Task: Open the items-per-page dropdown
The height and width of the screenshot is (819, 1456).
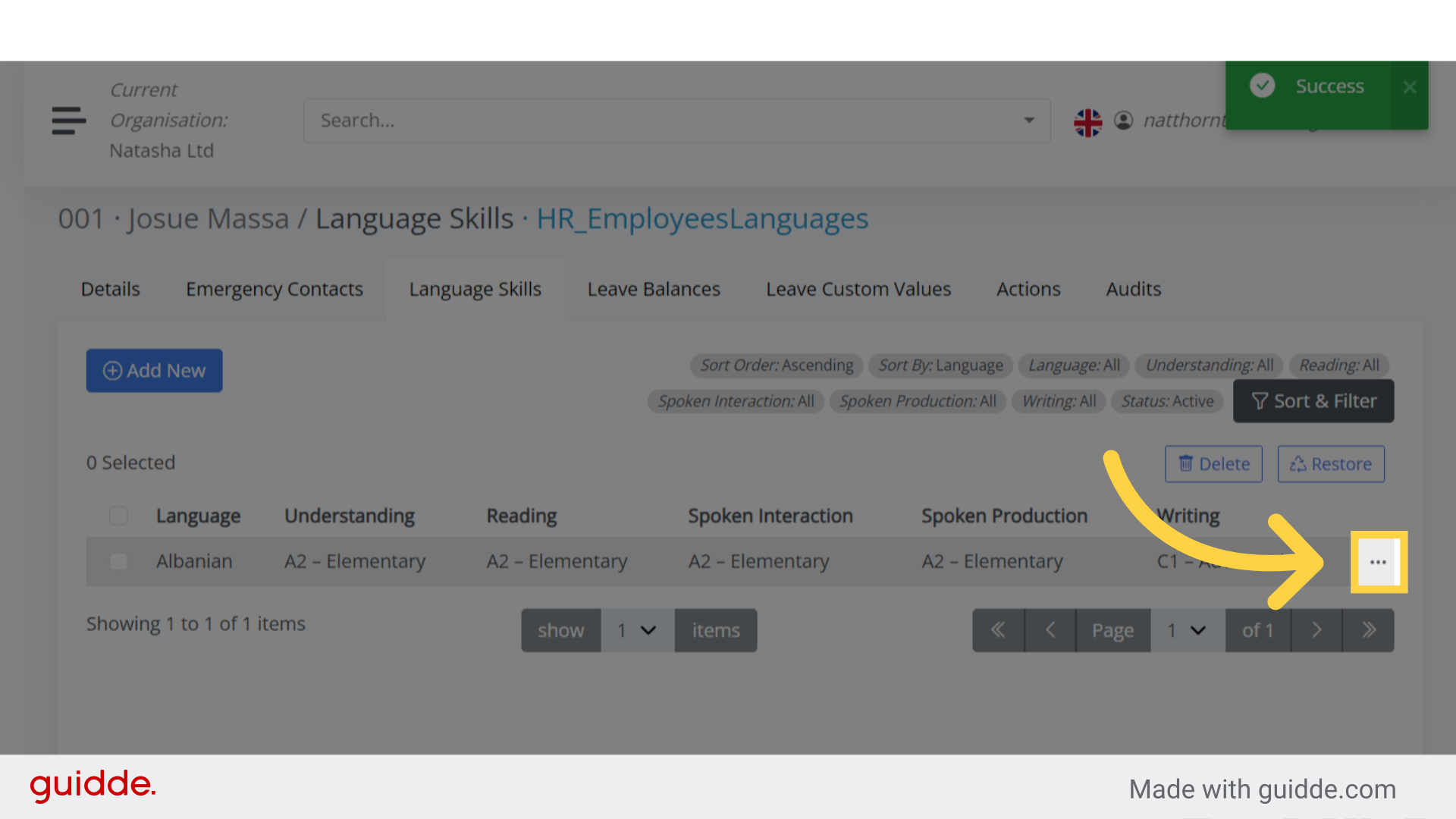Action: [x=638, y=630]
